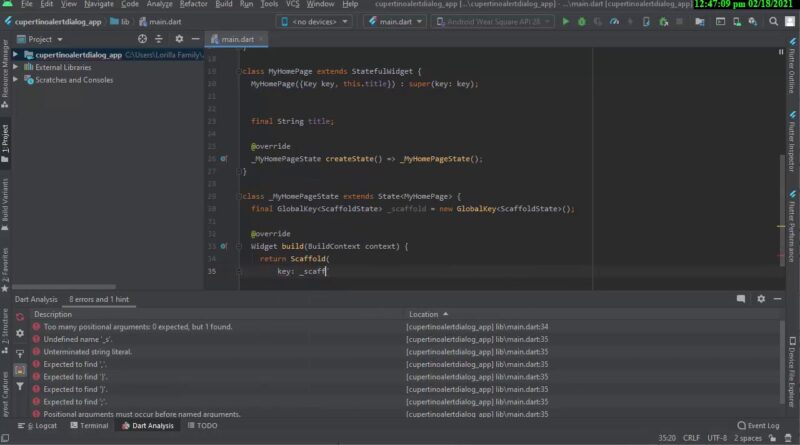
Task: Open Device File Explorer side panel
Action: pos(792,372)
